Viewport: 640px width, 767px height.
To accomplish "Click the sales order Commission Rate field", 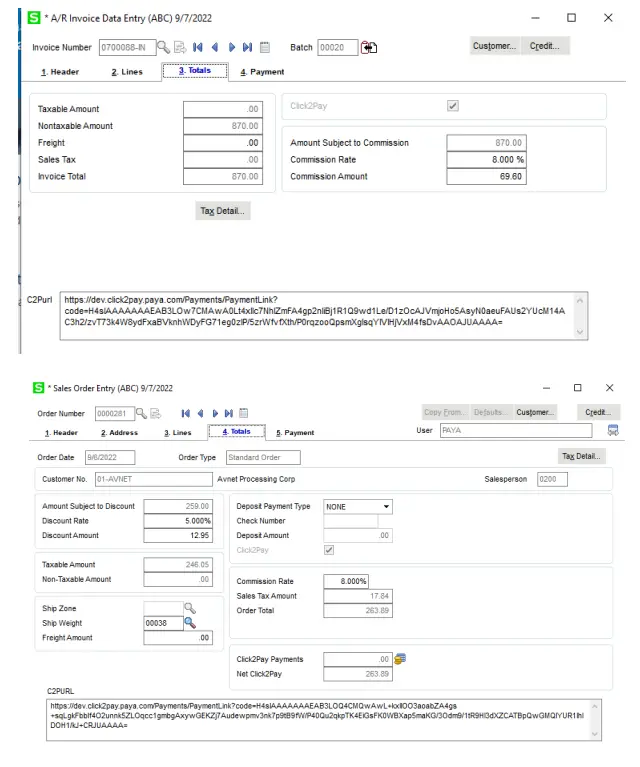I will coord(346,581).
